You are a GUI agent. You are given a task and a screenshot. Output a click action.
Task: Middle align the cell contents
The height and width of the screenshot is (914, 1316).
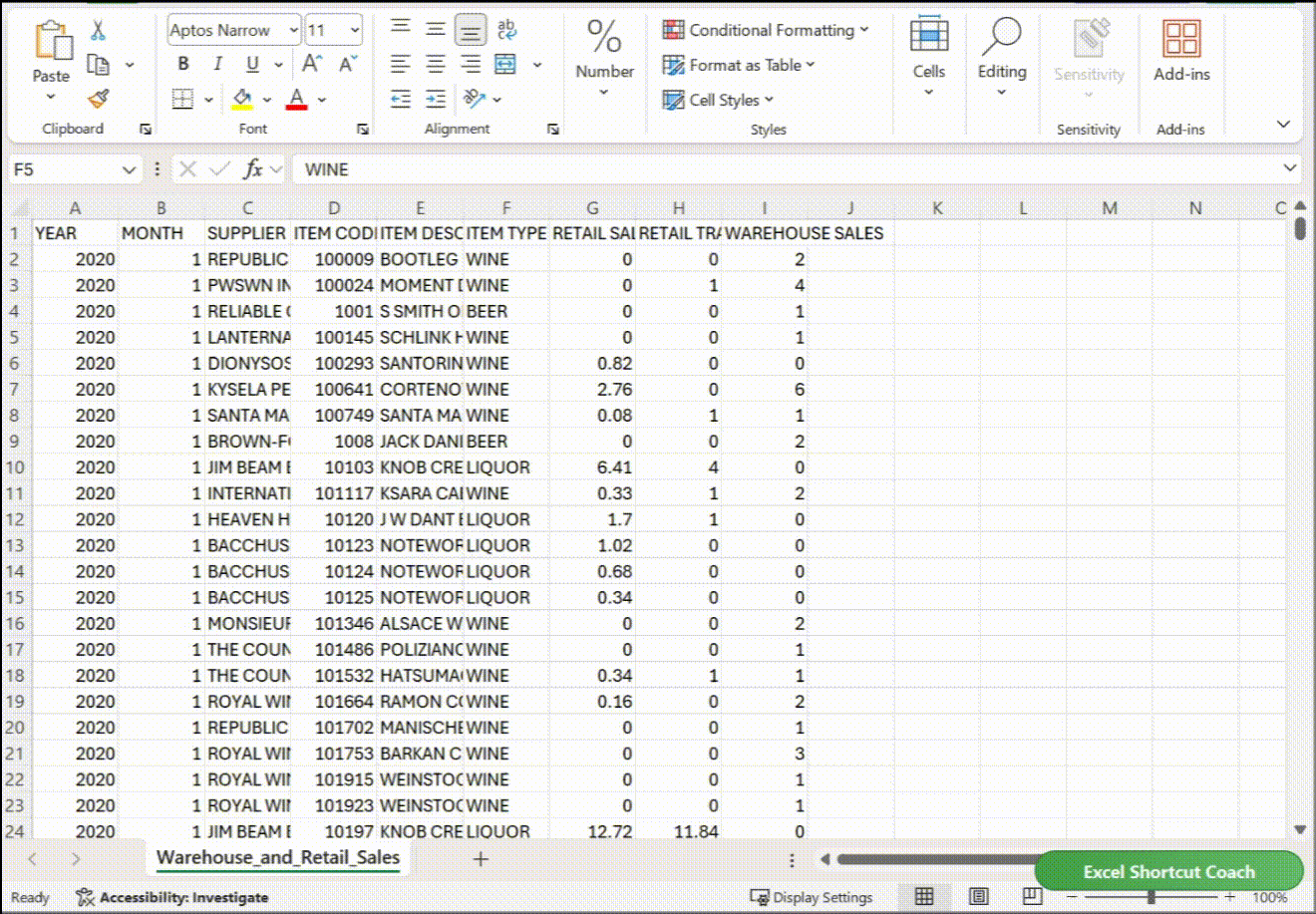coord(436,30)
